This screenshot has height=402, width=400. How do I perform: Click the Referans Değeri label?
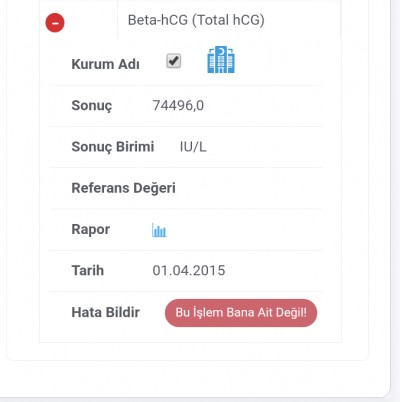123,188
